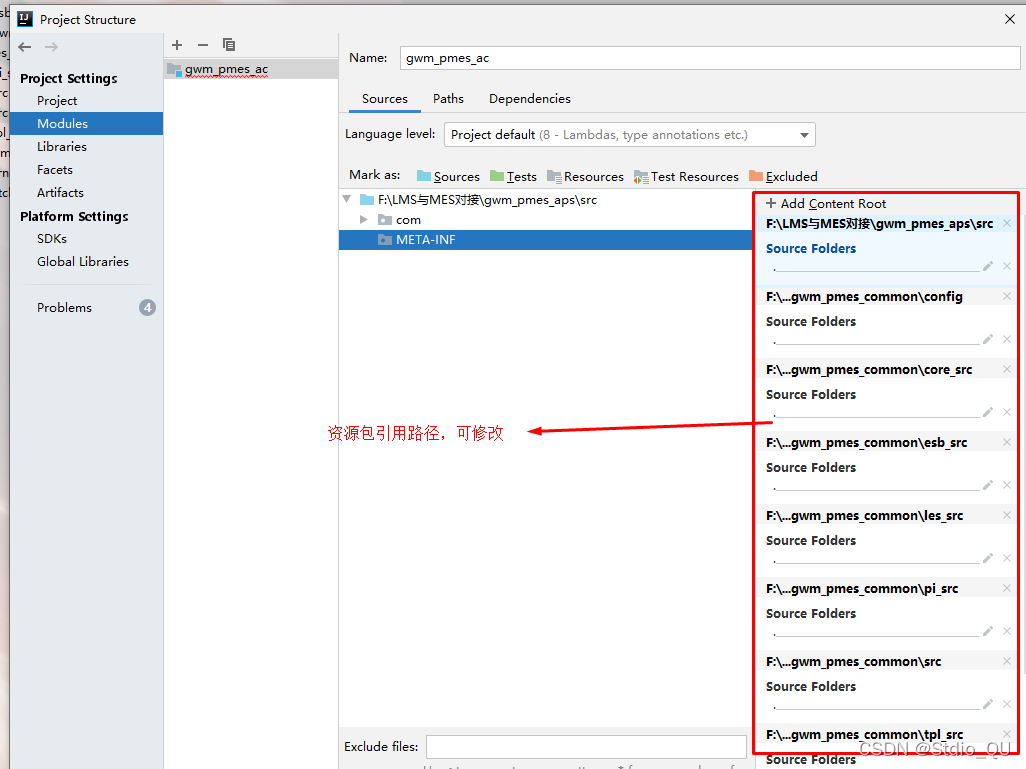The image size is (1026, 769).
Task: Mark folder as Resources
Action: pyautogui.click(x=586, y=176)
